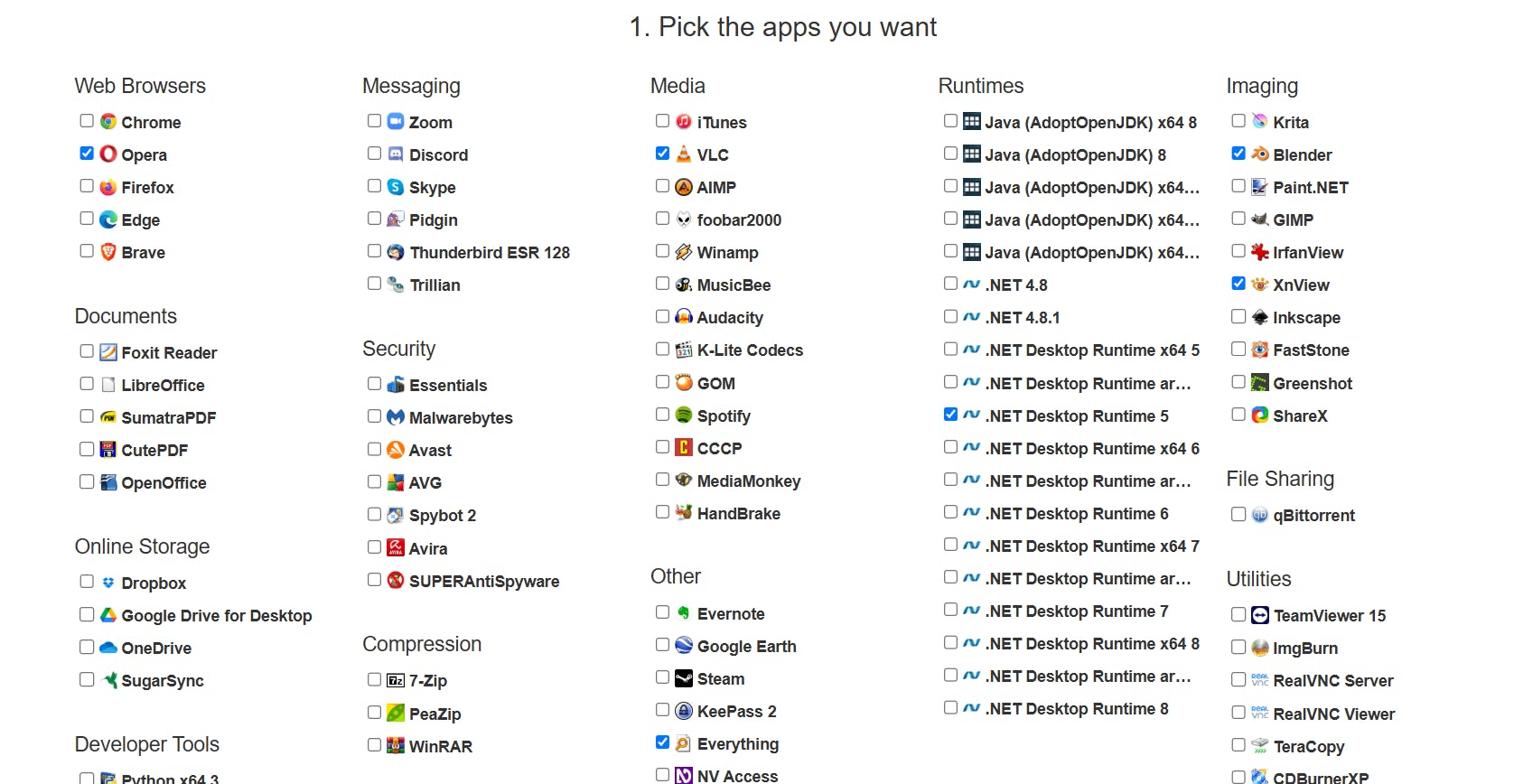Pick the Paint.NET icon
The width and height of the screenshot is (1514, 784).
pos(1260,187)
